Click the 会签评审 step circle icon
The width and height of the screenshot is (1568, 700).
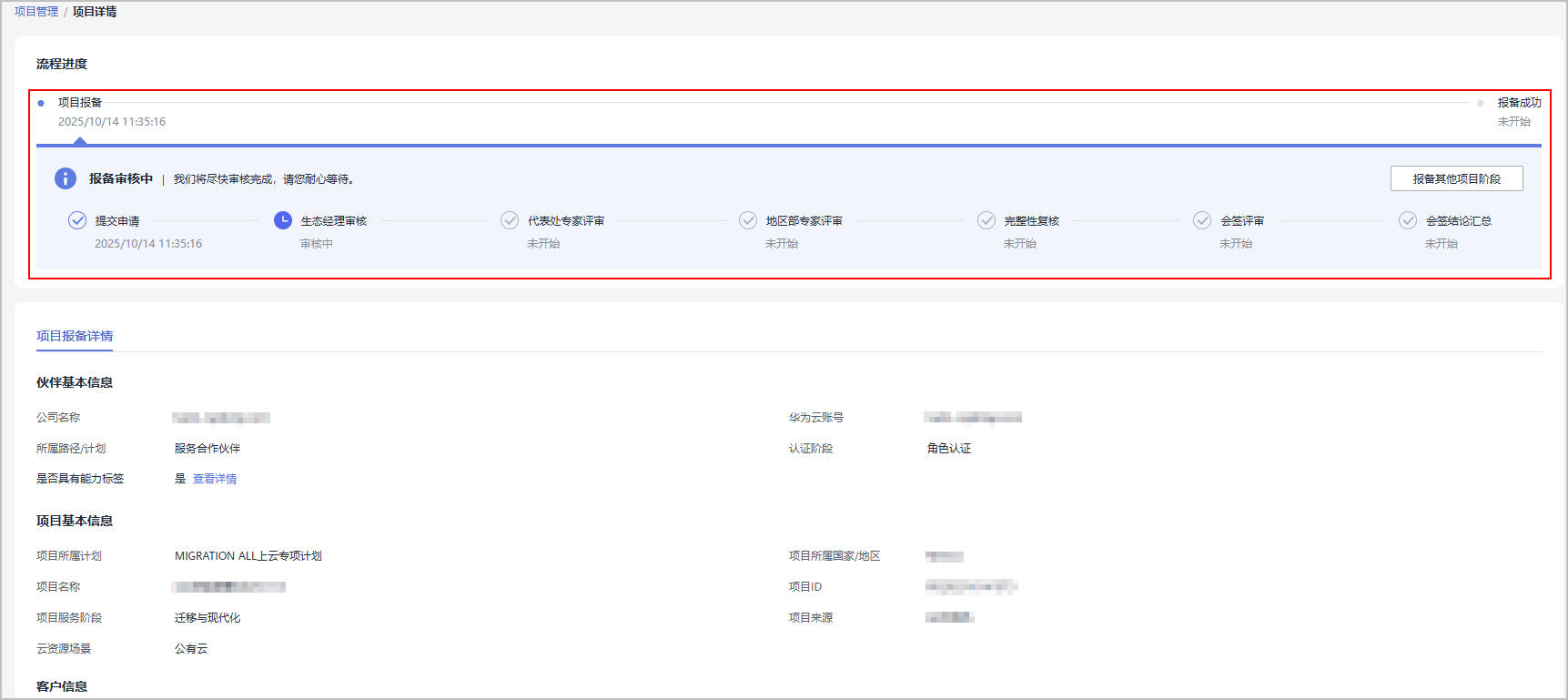[x=1202, y=220]
